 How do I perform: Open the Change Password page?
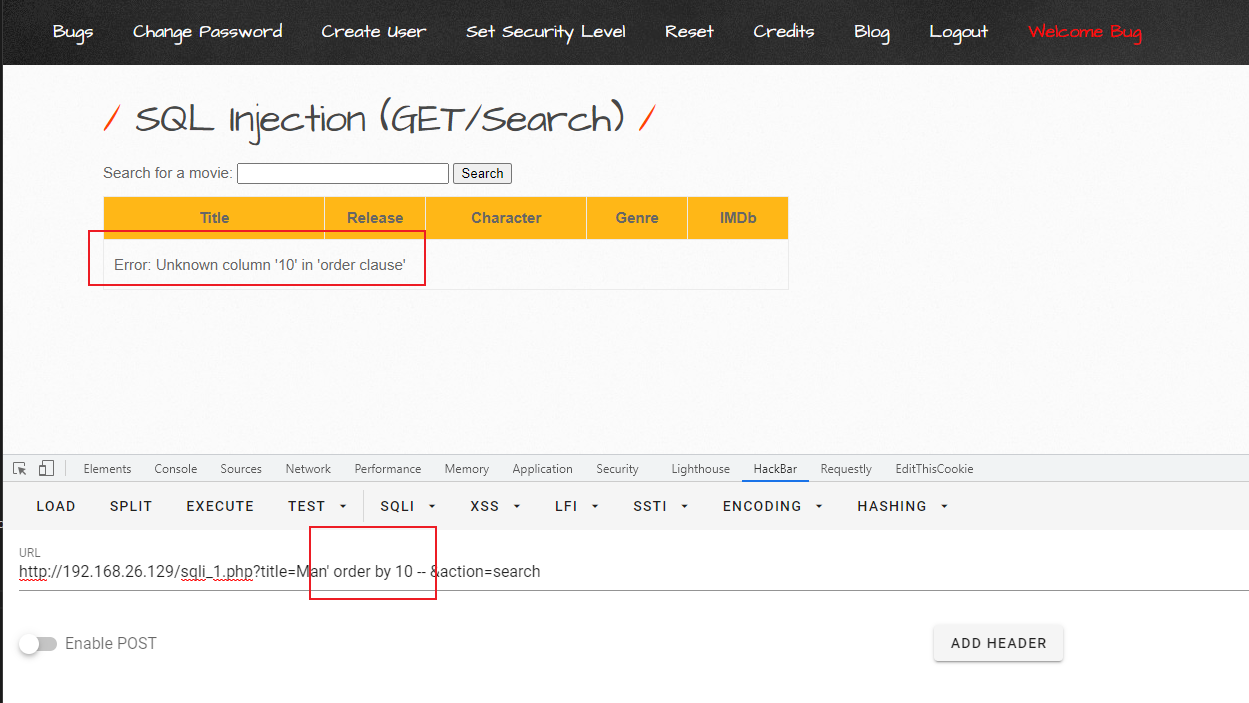click(x=208, y=32)
